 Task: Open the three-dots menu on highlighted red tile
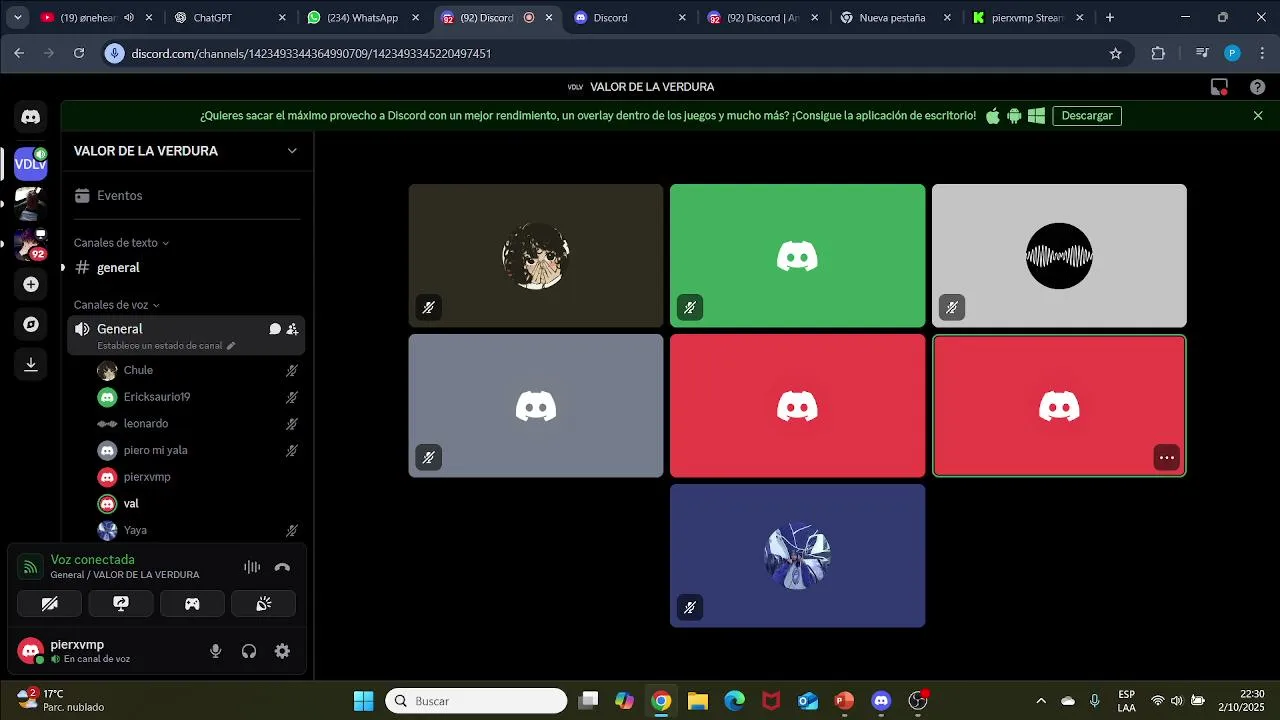coord(1166,458)
